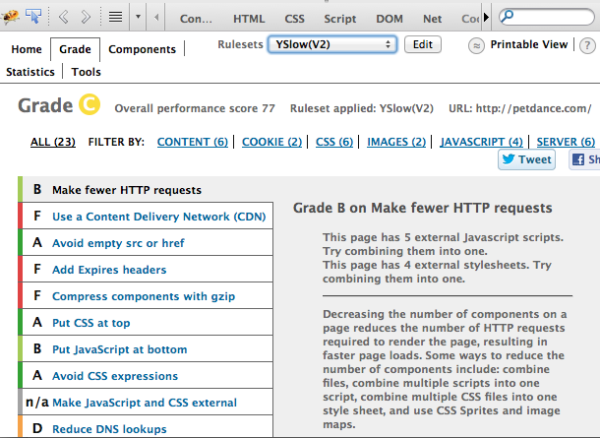This screenshot has width=600, height=438.
Task: Open the small toolbar dropdown arrow
Action: click(x=138, y=17)
